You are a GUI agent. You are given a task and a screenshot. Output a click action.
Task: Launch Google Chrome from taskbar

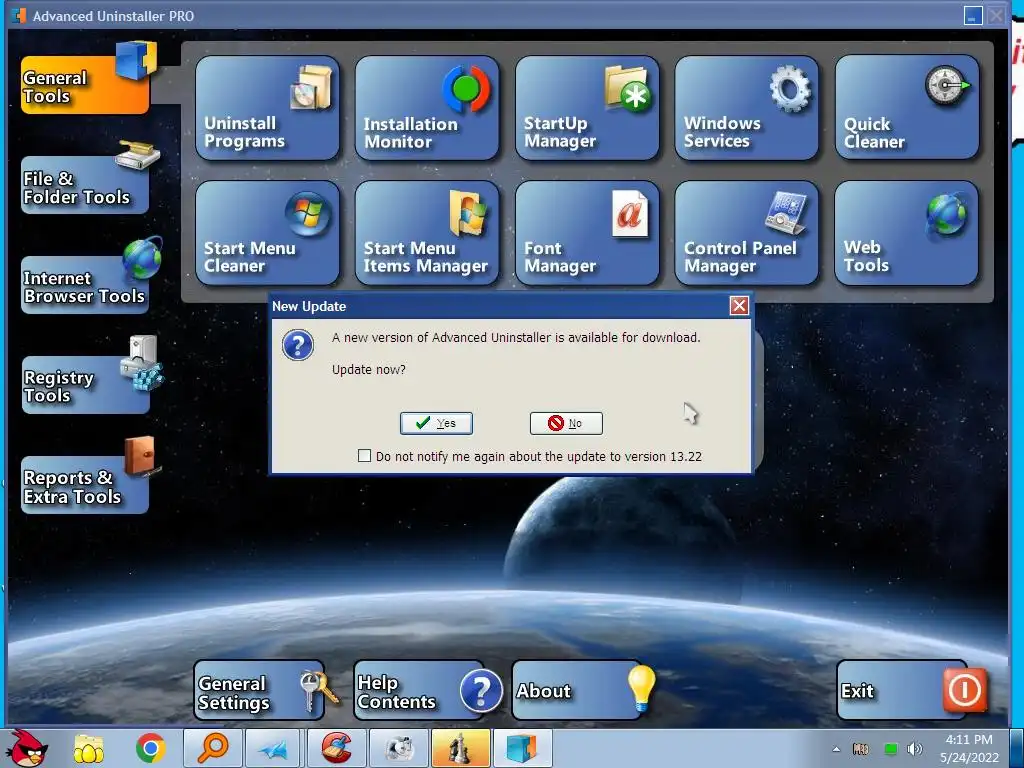(150, 748)
